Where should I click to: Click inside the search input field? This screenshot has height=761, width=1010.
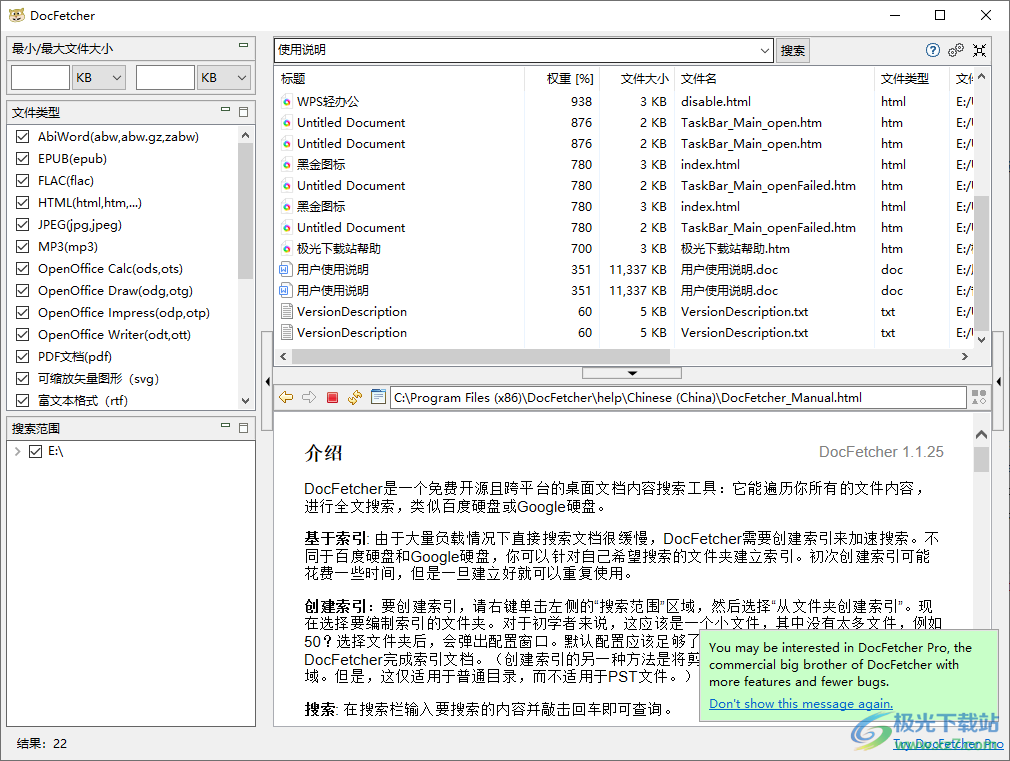tap(500, 50)
